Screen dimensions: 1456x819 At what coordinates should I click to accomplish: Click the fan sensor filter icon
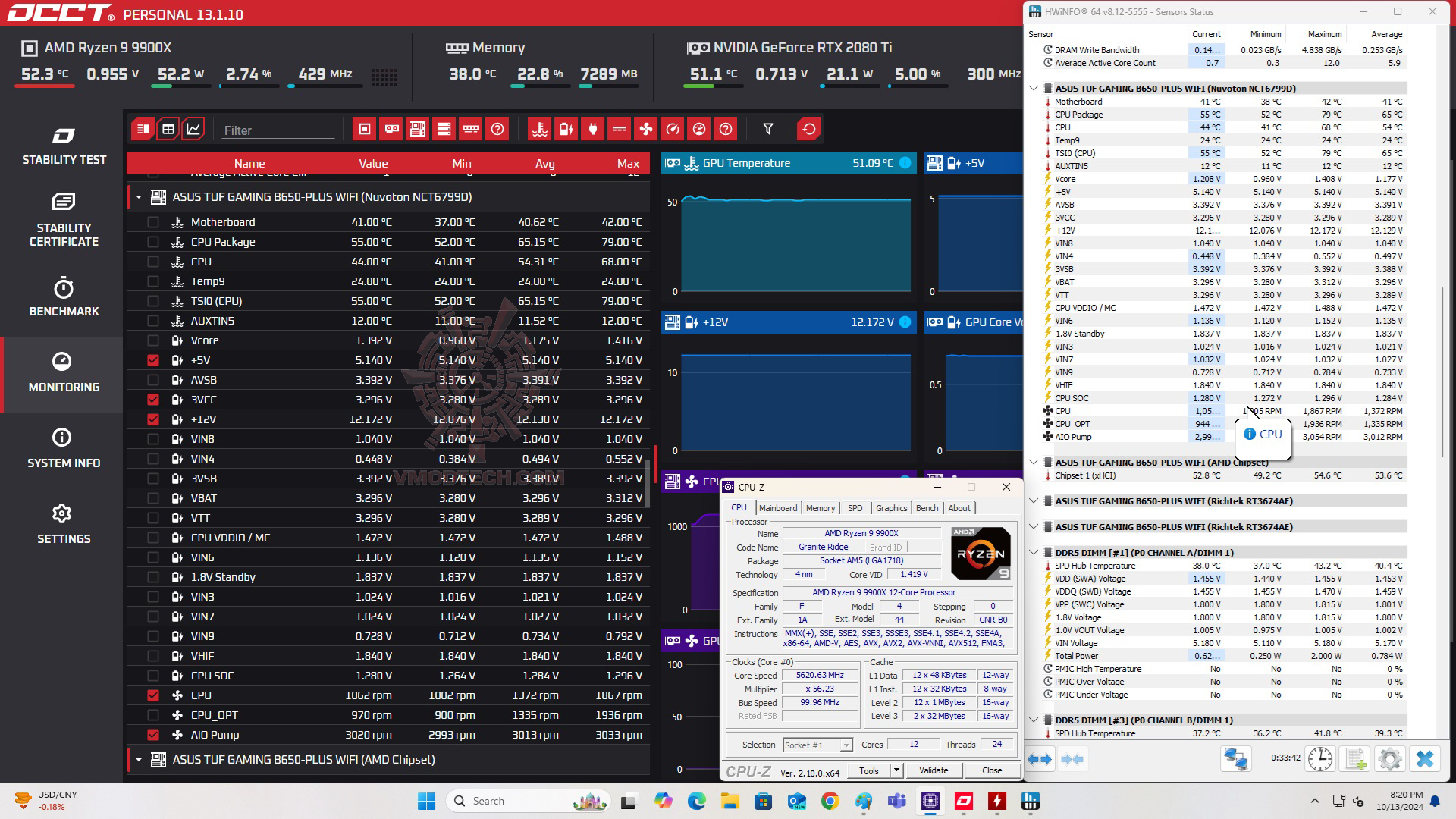[x=645, y=129]
